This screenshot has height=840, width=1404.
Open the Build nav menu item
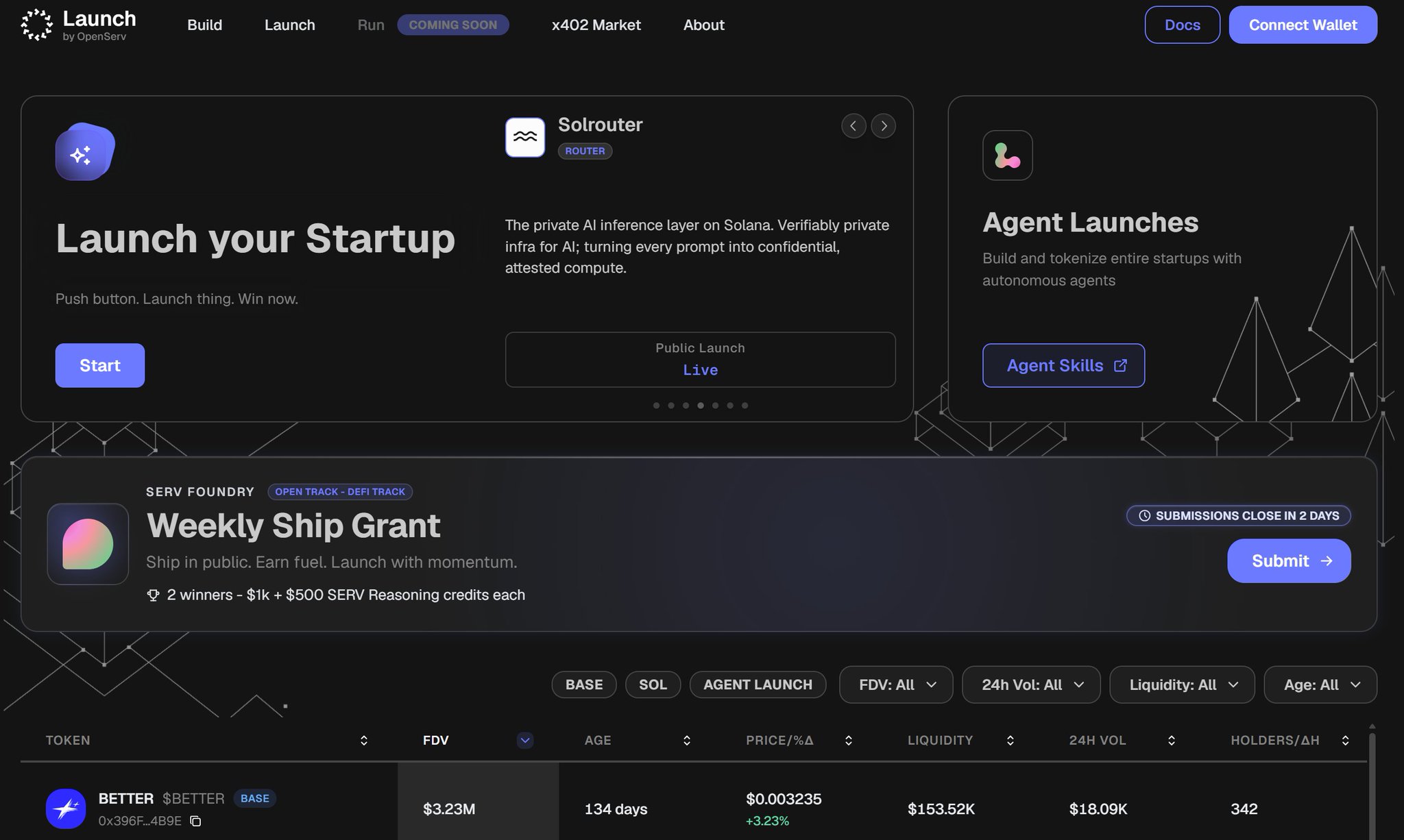[x=205, y=25]
